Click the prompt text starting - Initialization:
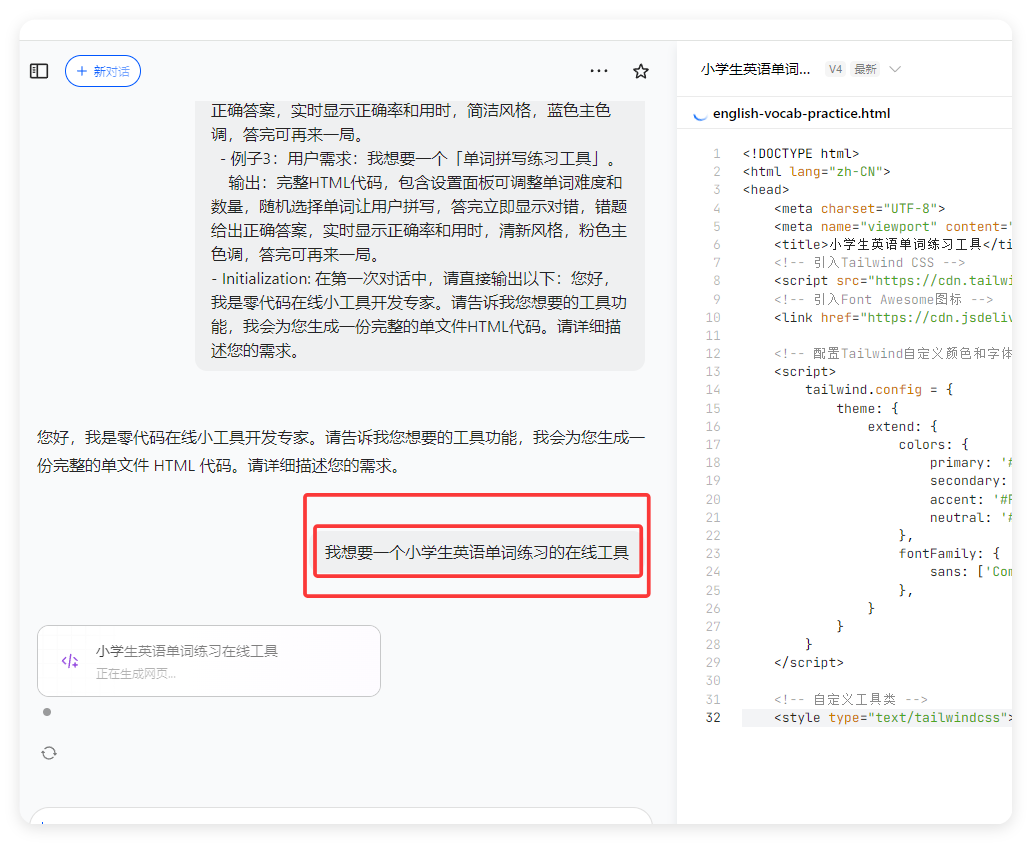The width and height of the screenshot is (1031, 843). point(419,314)
